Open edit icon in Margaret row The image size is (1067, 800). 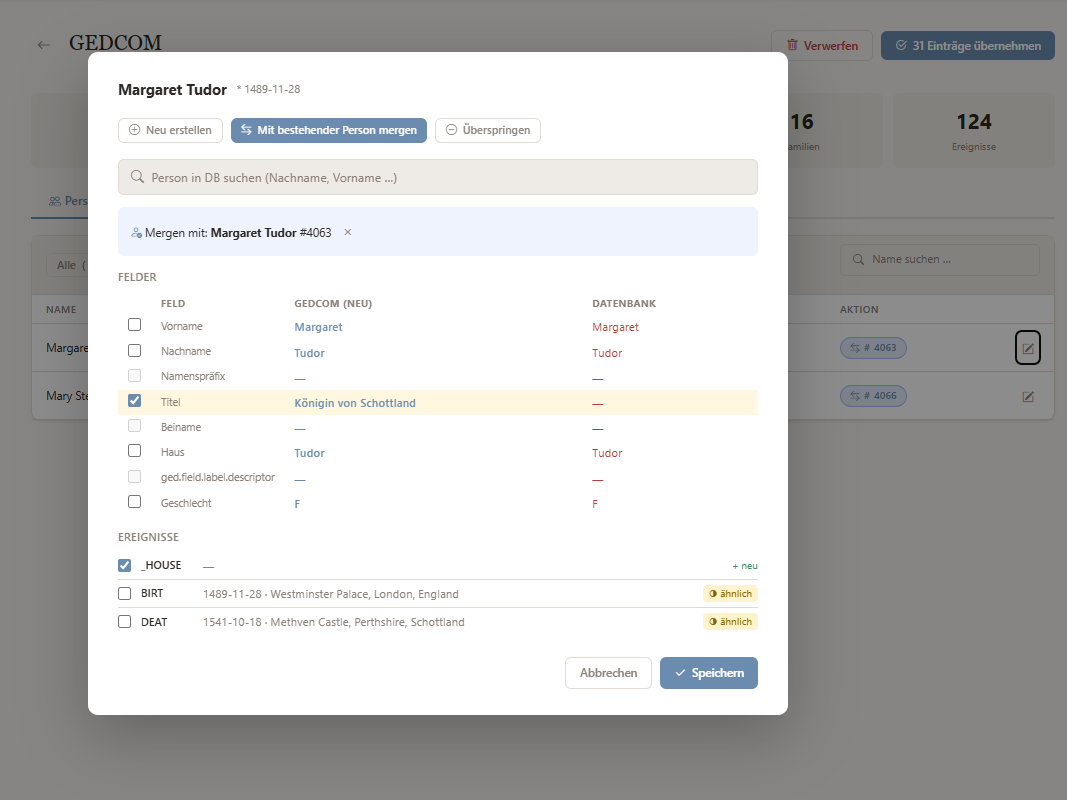(1028, 348)
